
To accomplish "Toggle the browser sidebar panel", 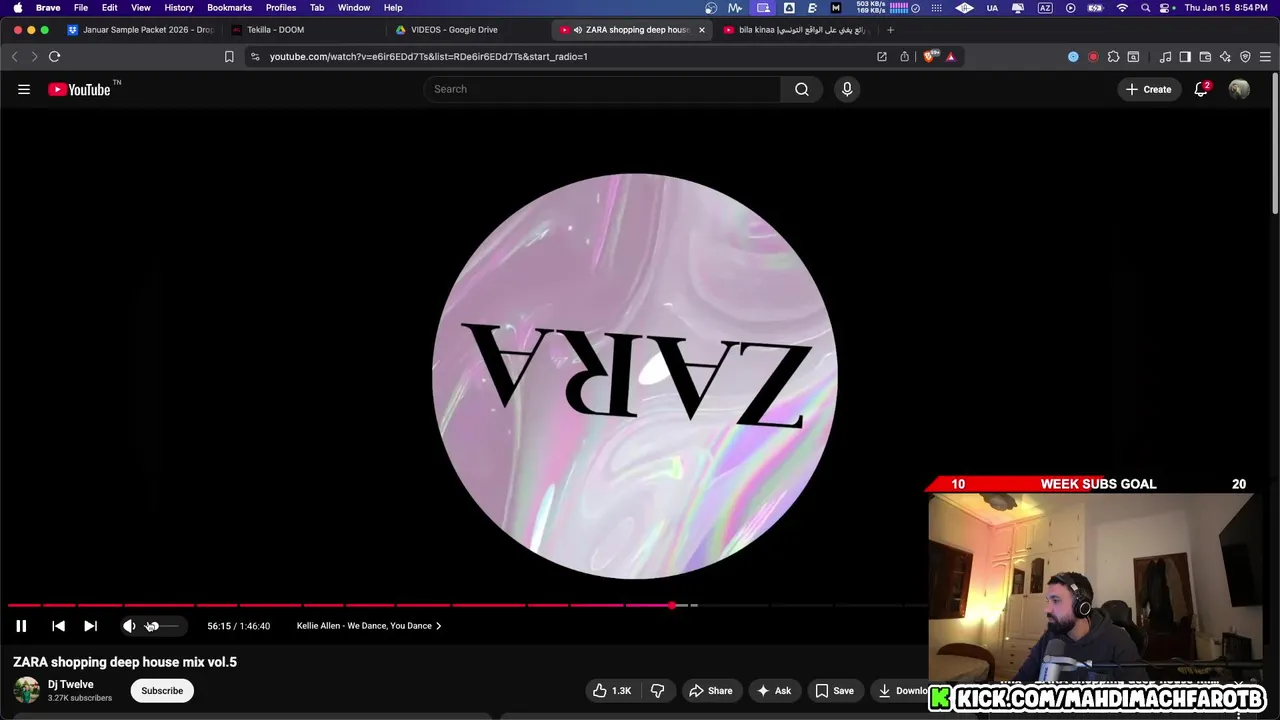I will tap(1185, 57).
